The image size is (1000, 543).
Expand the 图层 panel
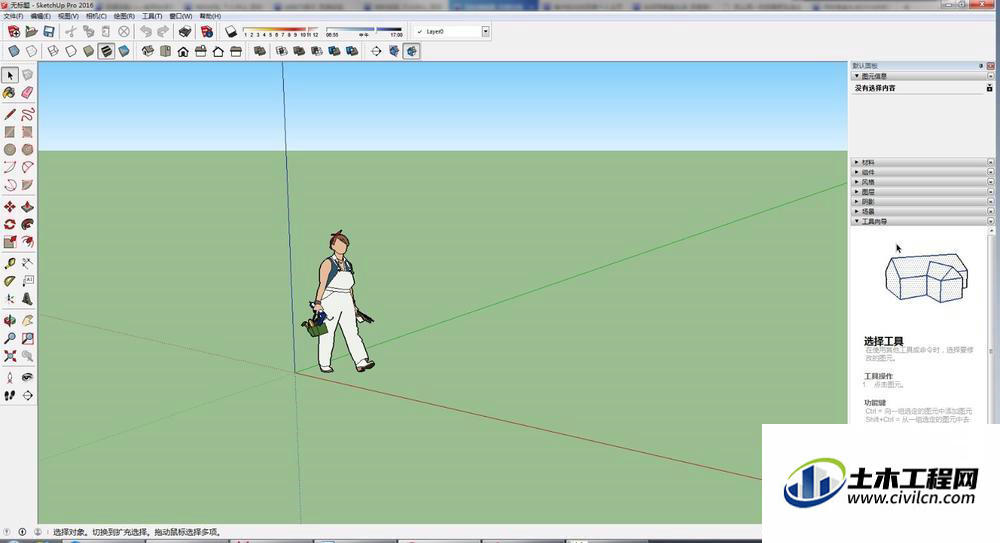click(922, 191)
